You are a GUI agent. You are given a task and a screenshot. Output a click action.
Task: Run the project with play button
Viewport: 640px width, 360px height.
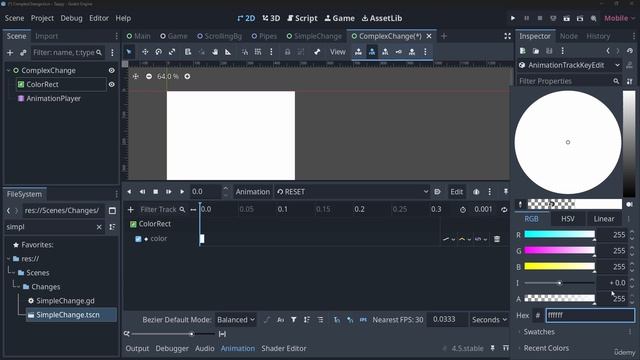click(513, 18)
